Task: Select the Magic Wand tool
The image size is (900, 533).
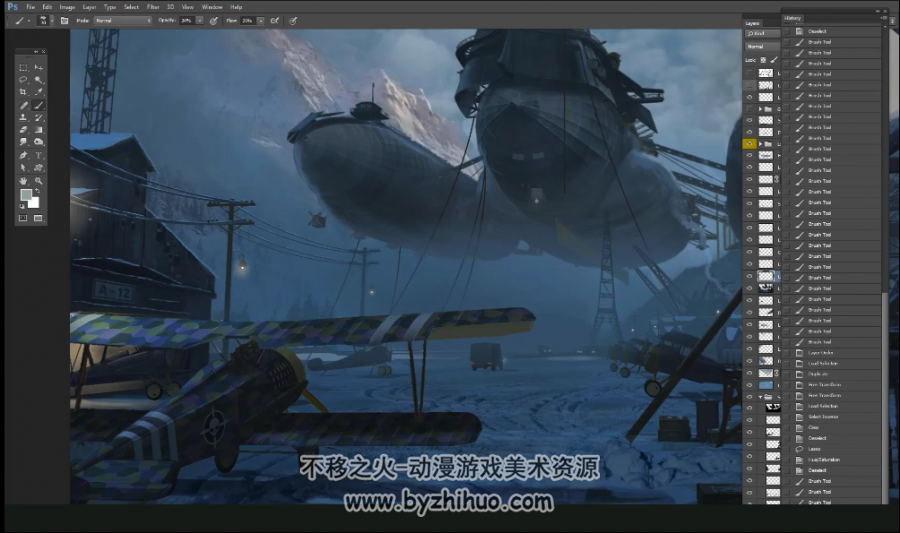Action: [x=38, y=80]
